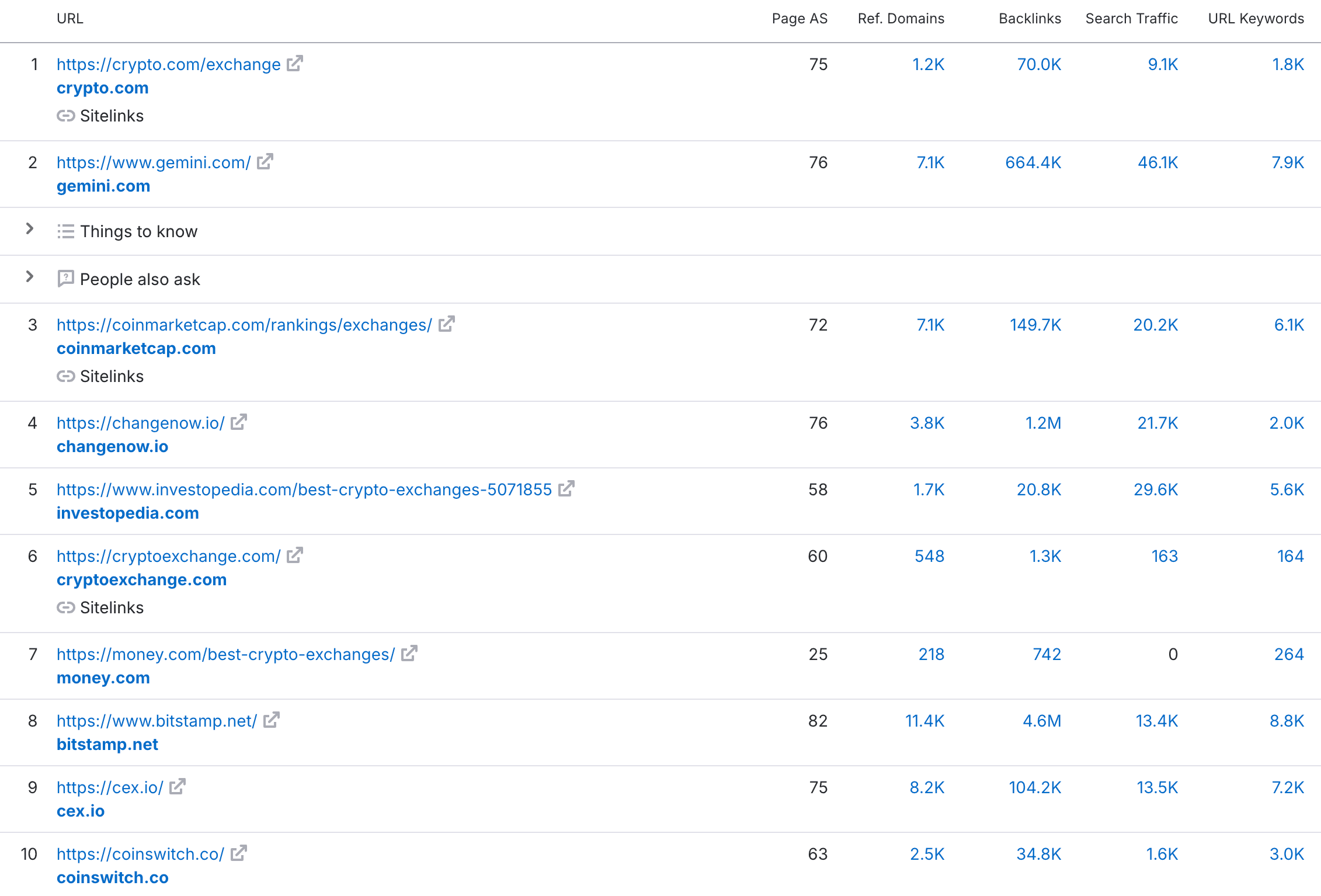Screen dimensions: 1321x896
Task: Sort by Search Traffic column header
Action: point(1132,19)
